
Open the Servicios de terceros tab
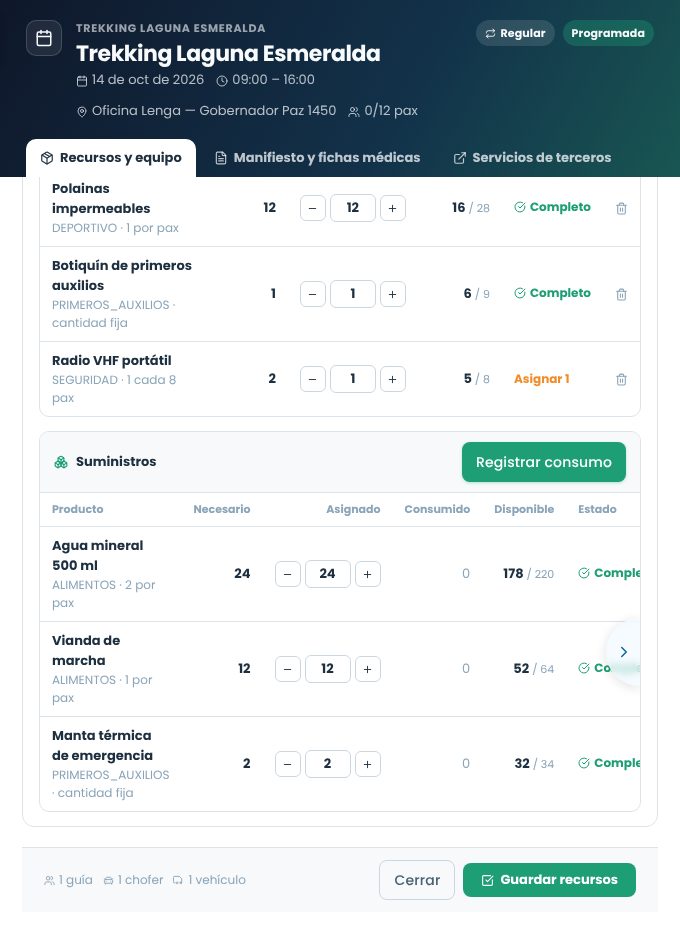(x=532, y=158)
